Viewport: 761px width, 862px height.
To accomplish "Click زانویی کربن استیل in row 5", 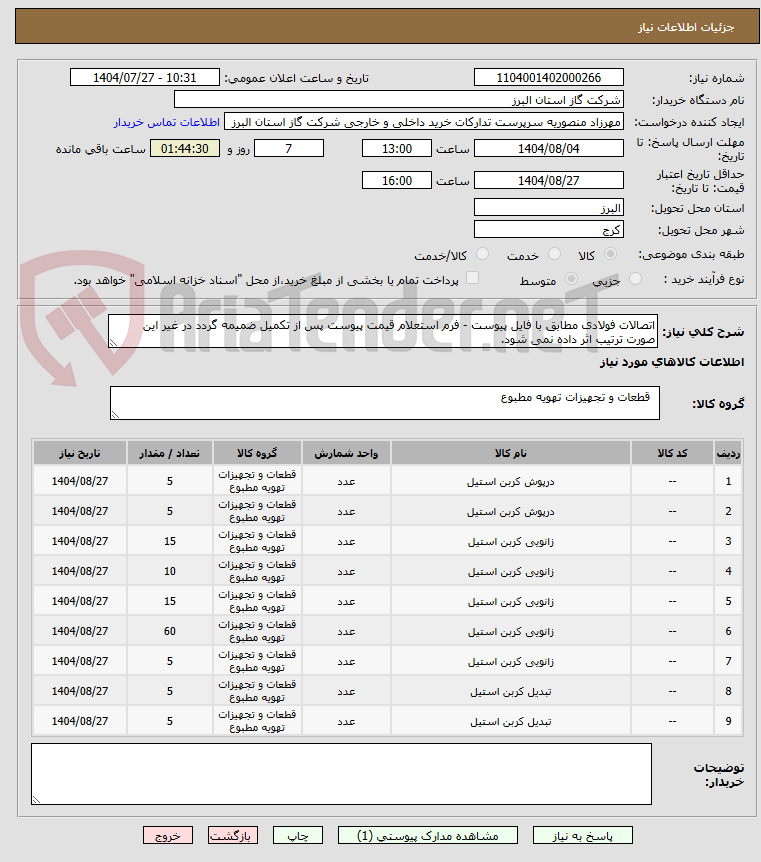I will coord(511,601).
